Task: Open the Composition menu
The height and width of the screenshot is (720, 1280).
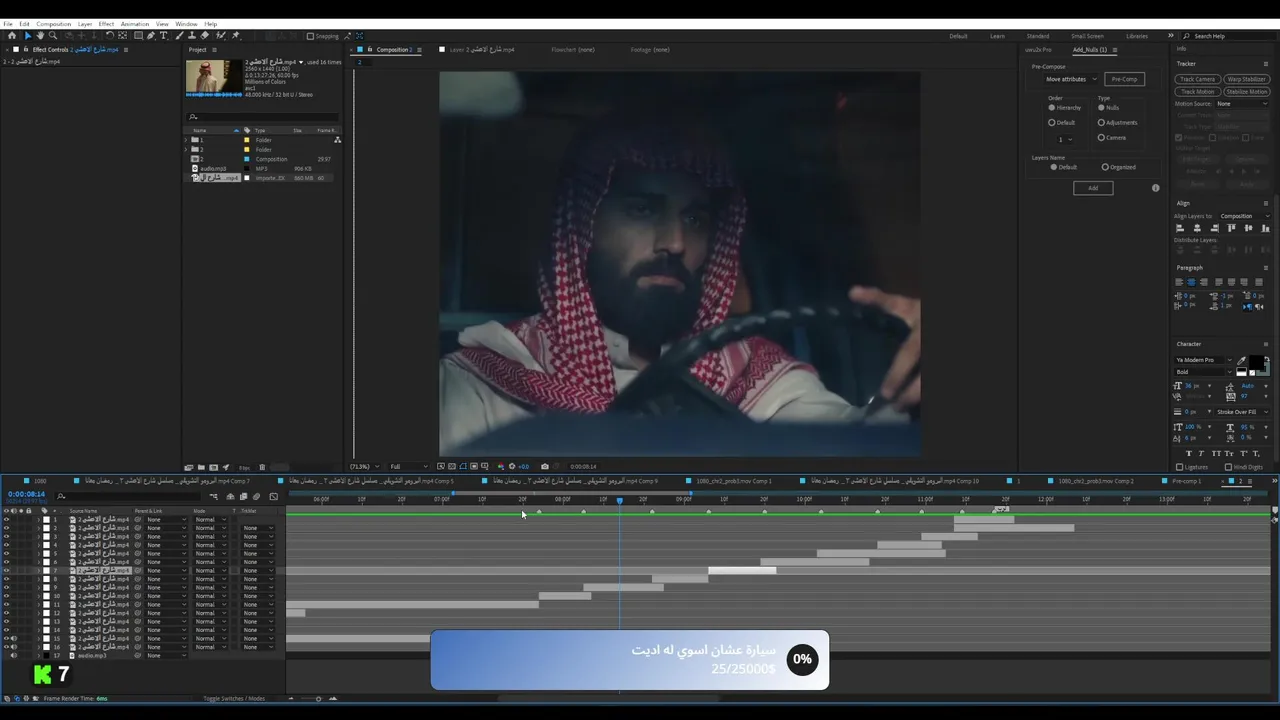Action: 53,24
